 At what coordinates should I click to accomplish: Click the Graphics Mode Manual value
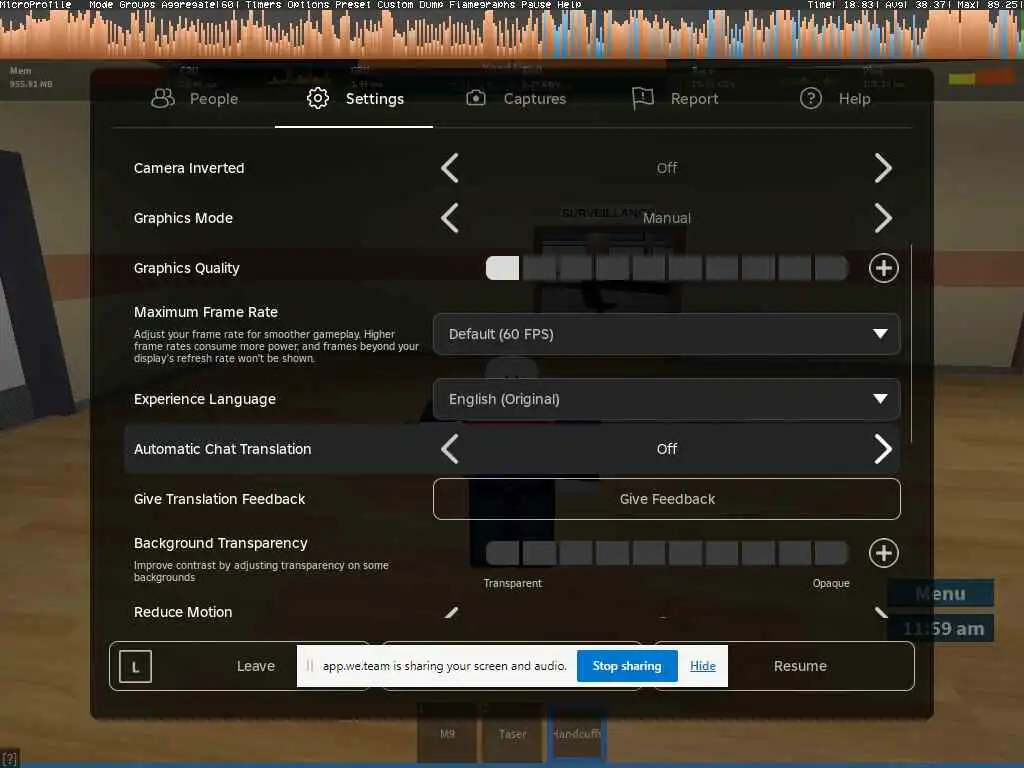(667, 218)
